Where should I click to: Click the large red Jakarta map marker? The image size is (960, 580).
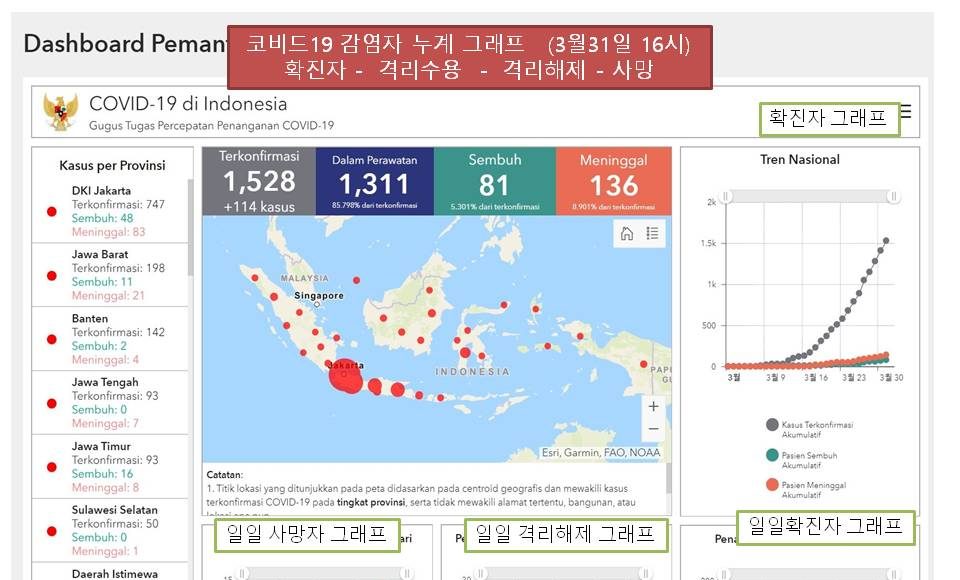[x=343, y=375]
